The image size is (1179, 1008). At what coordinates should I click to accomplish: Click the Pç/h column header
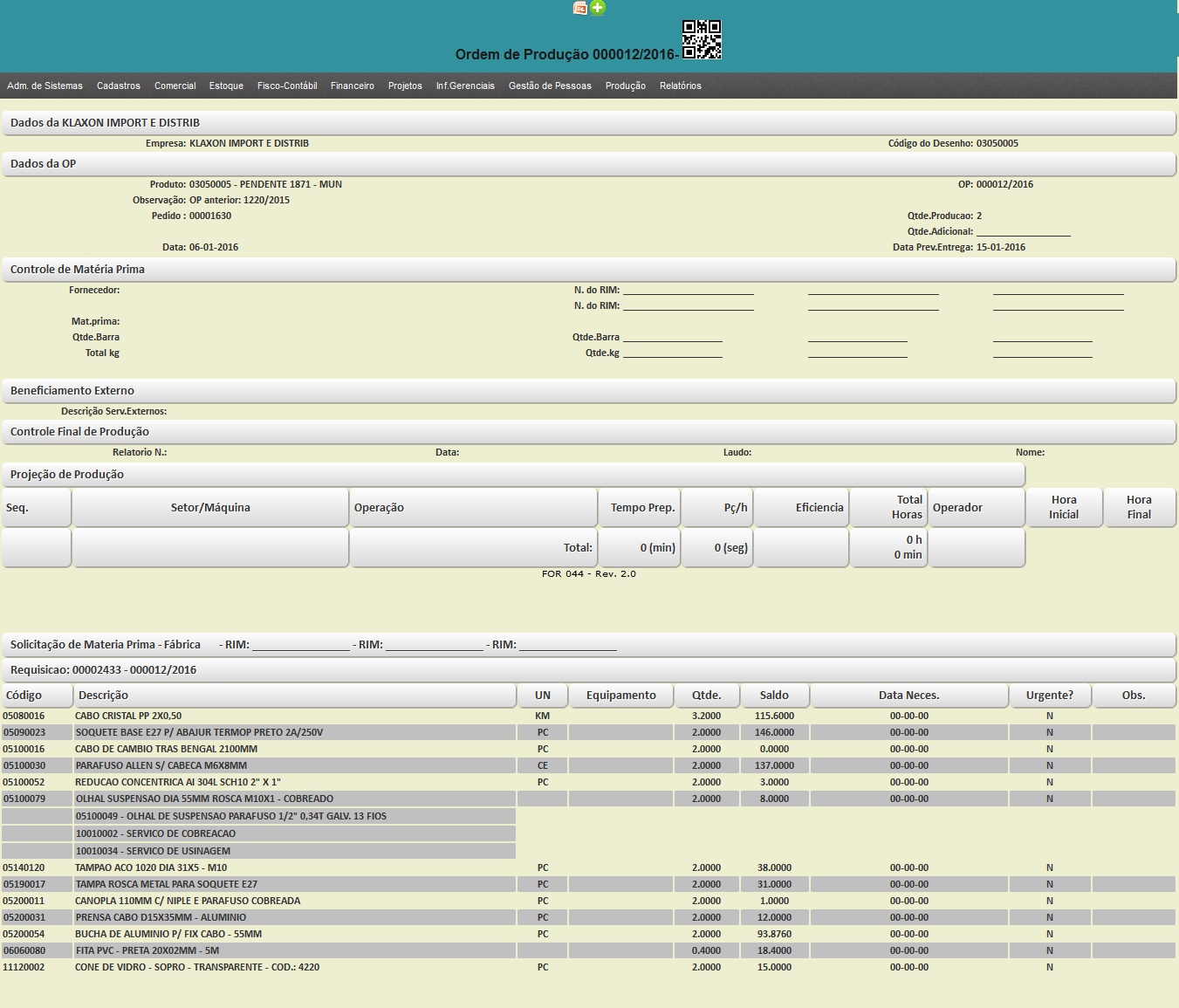tap(717, 508)
